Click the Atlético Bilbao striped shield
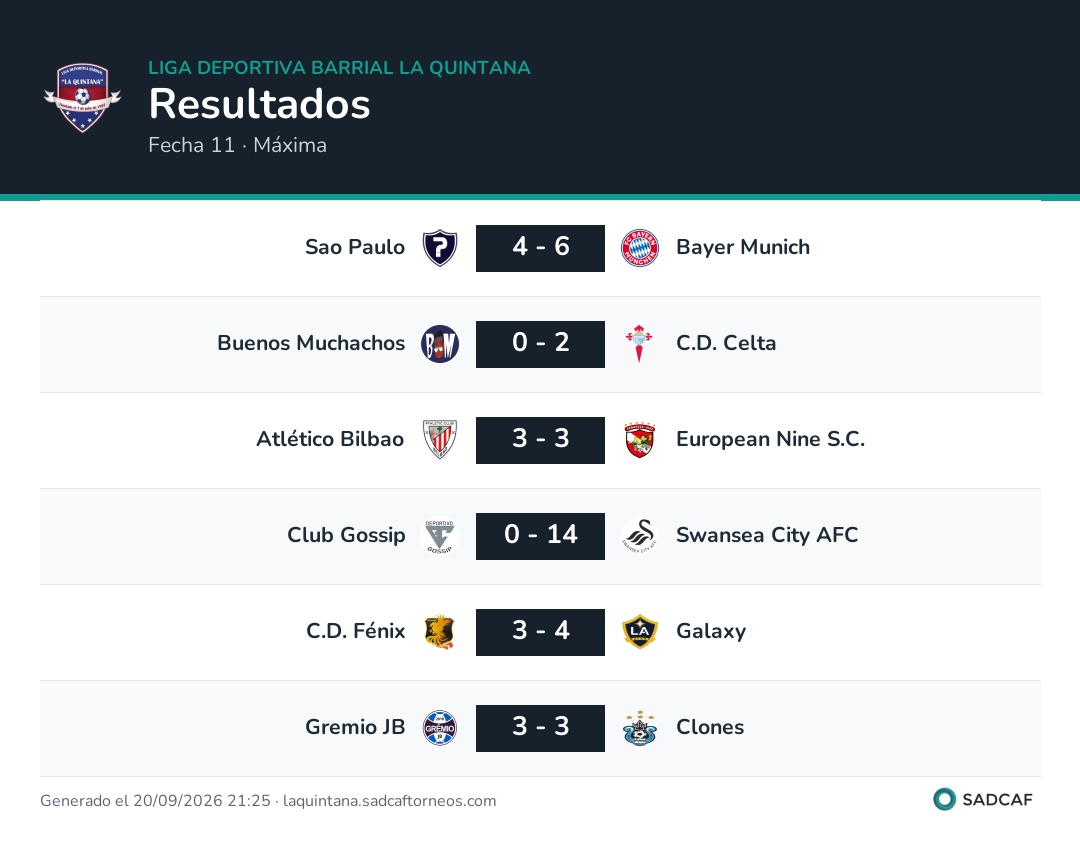 tap(439, 439)
